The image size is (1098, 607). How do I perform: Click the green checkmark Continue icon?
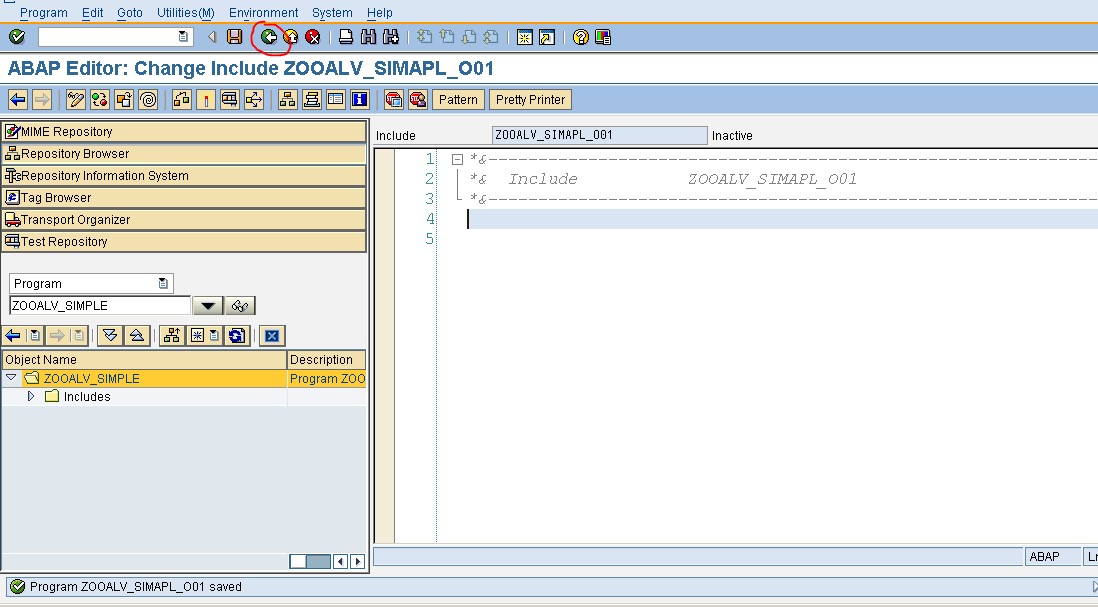pyautogui.click(x=15, y=37)
